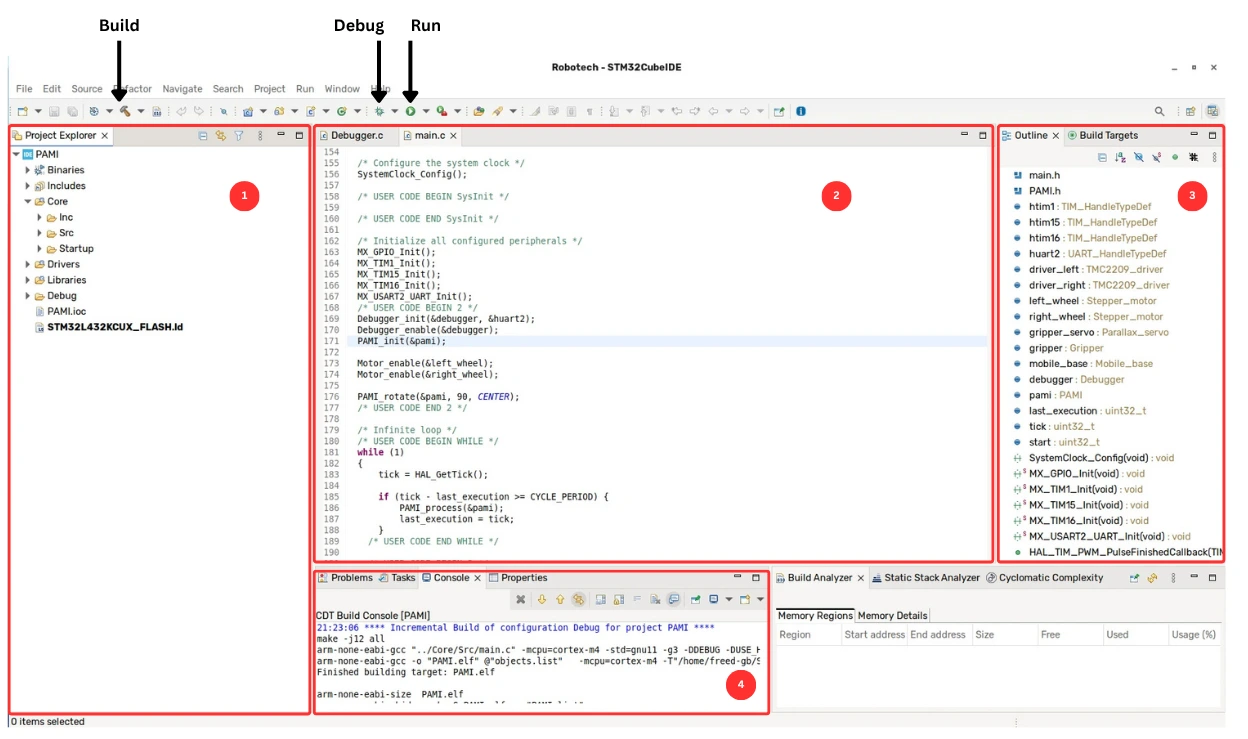The image size is (1248, 739).
Task: Toggle Hide Non-Public Members green dot in Outline
Action: coord(1175,157)
